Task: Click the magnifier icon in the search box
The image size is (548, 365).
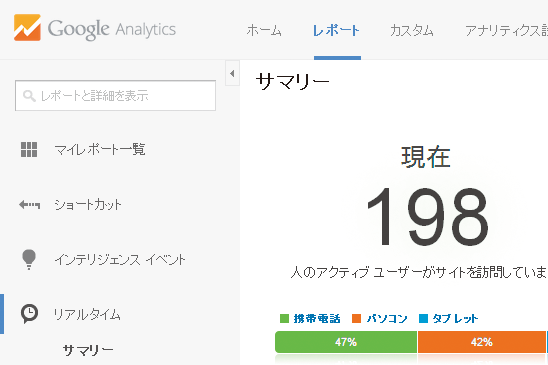Action: 29,96
